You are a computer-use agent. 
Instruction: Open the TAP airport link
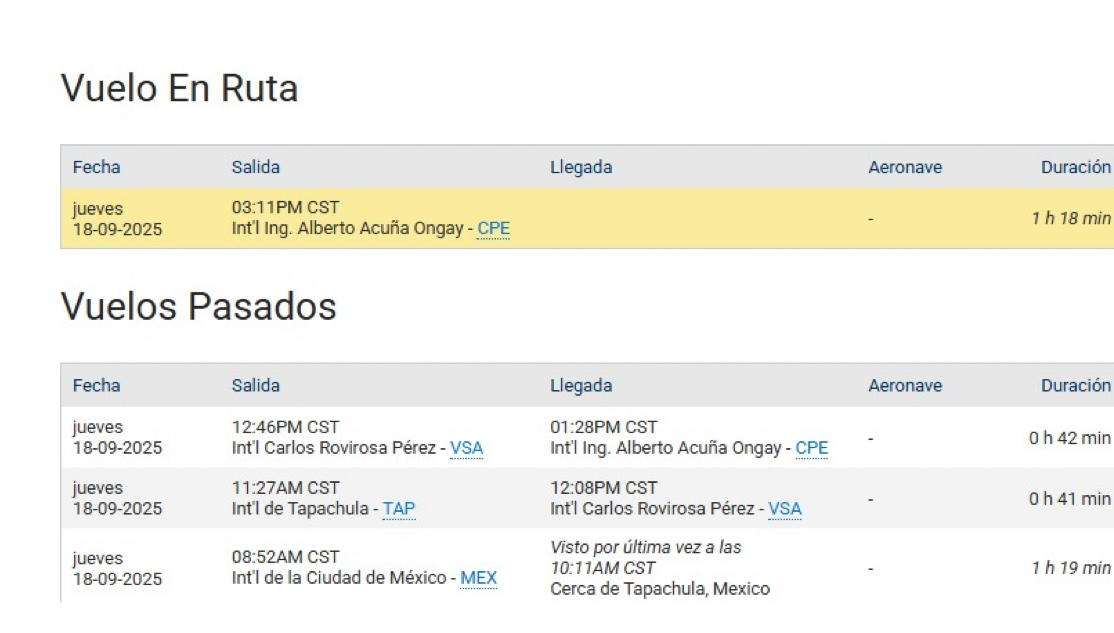point(398,509)
